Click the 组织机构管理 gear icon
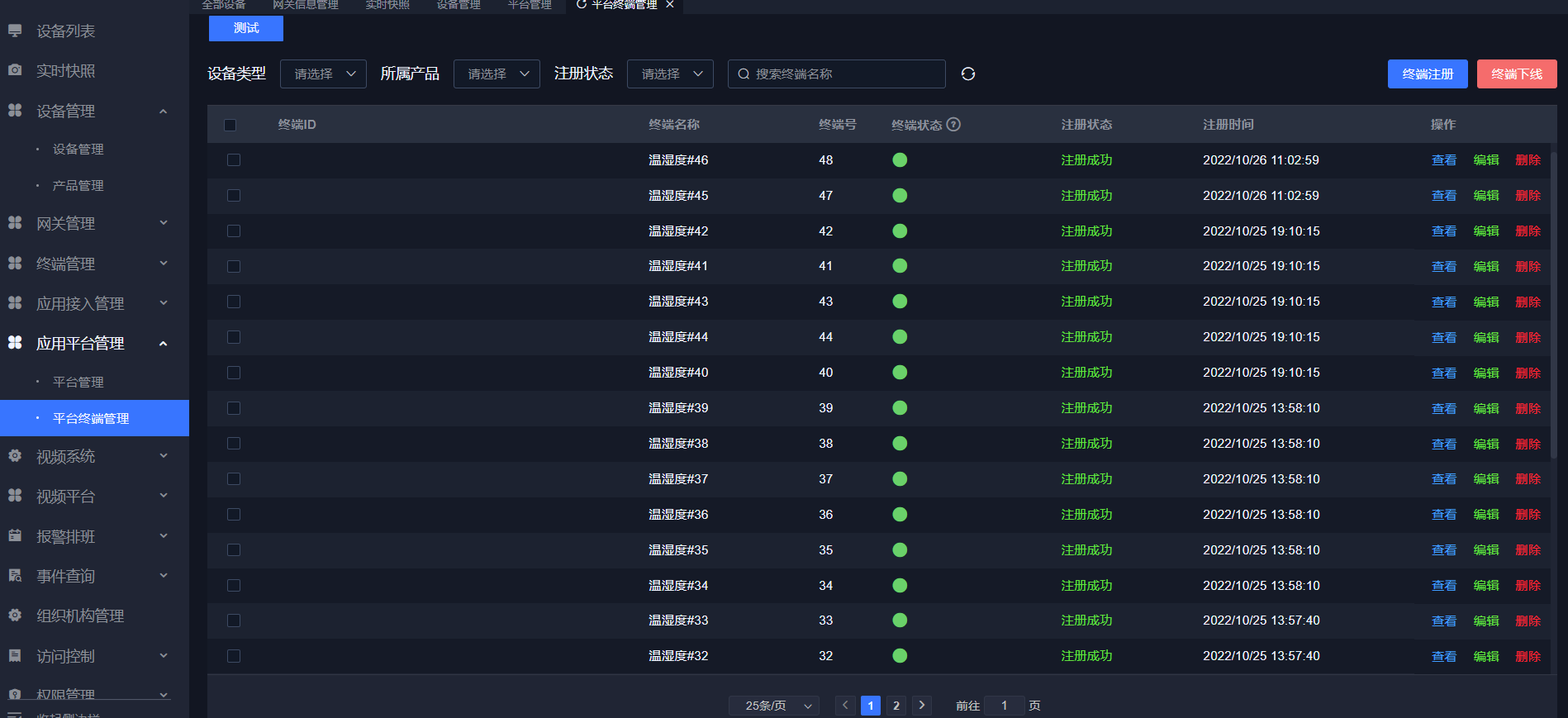Image resolution: width=1568 pixels, height=718 pixels. 15,616
